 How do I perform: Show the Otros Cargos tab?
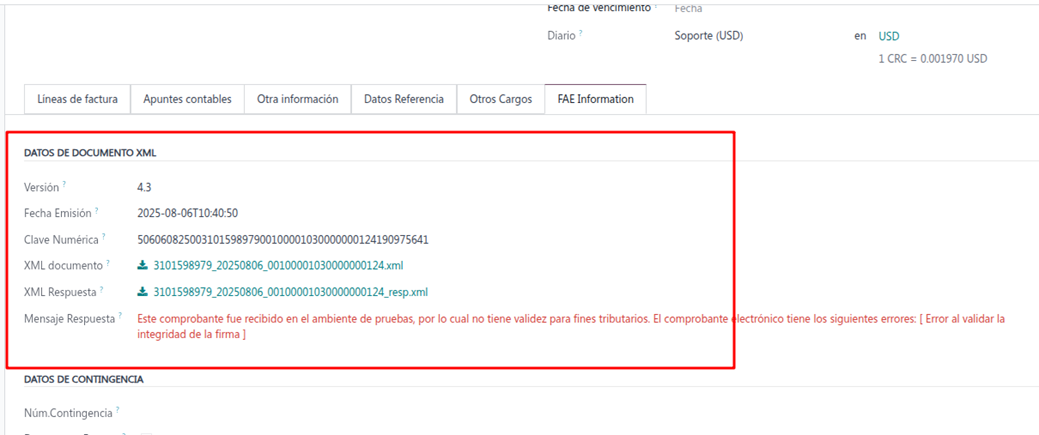[500, 99]
